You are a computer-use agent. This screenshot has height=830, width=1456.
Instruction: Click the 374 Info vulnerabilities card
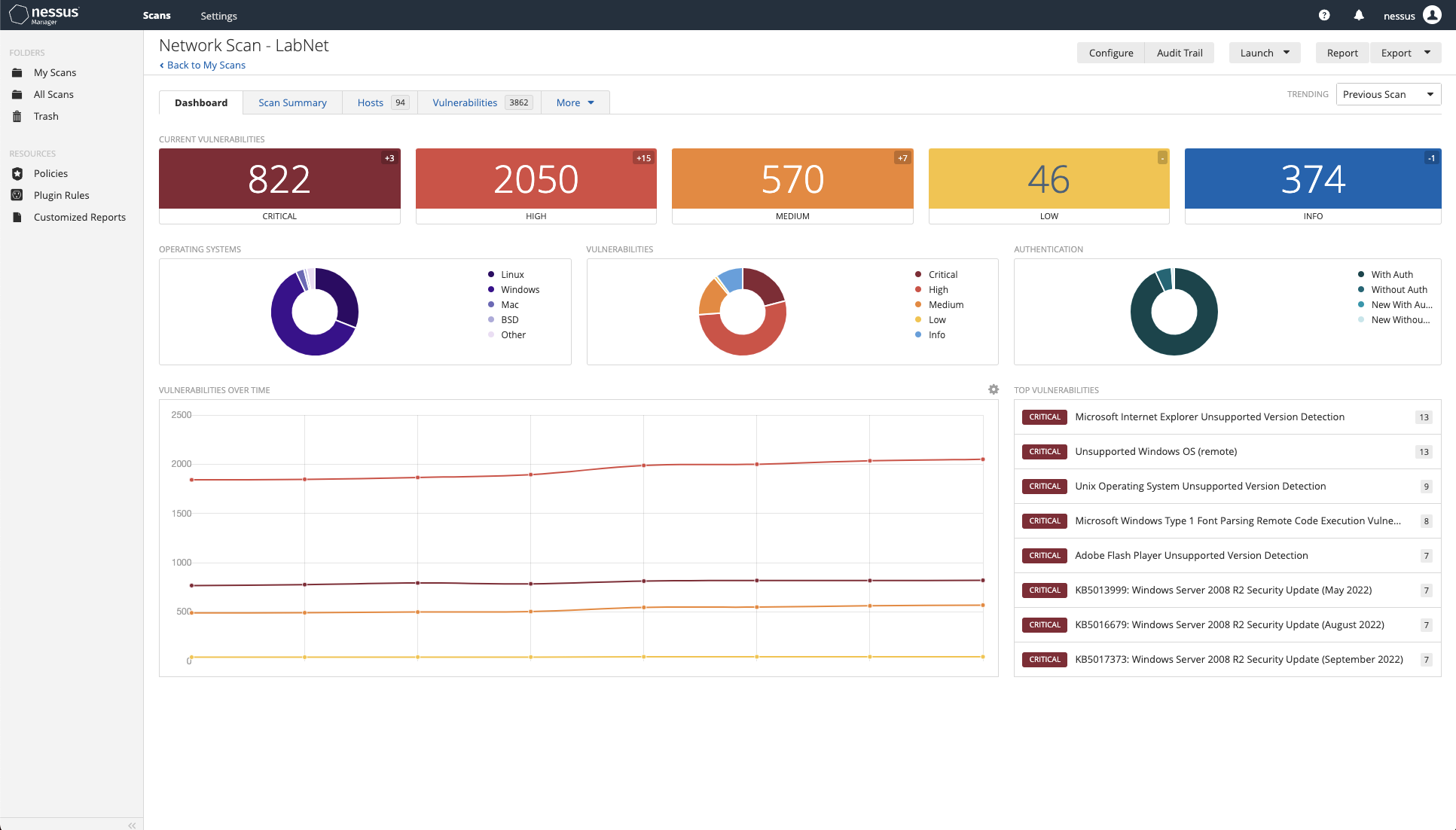[x=1313, y=186]
